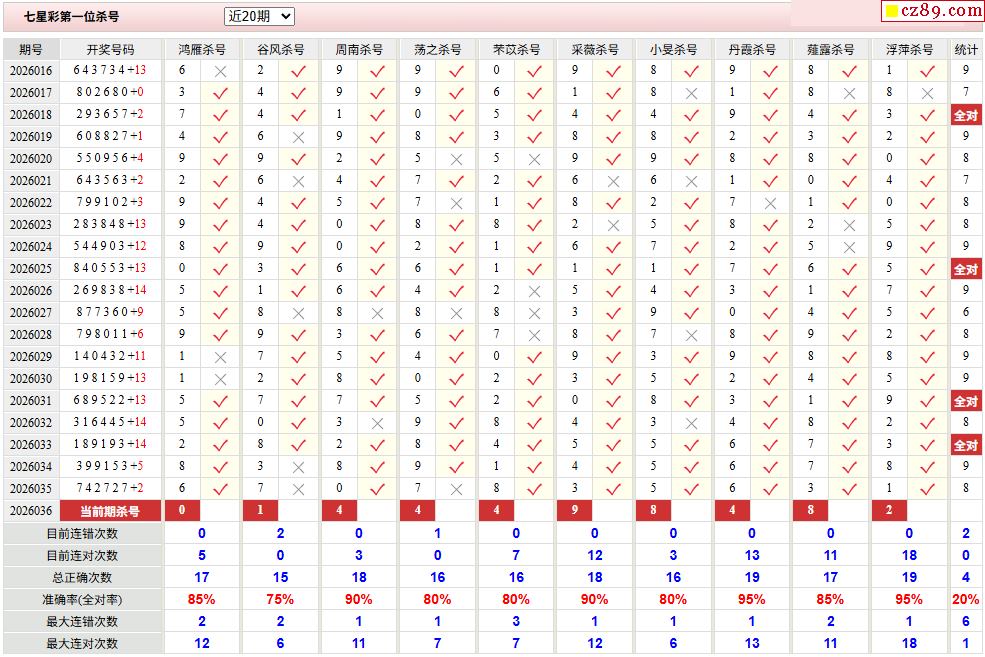Select the draw numbers 8 0 2 6 8 0 +0
The image size is (985, 657).
pos(110,92)
